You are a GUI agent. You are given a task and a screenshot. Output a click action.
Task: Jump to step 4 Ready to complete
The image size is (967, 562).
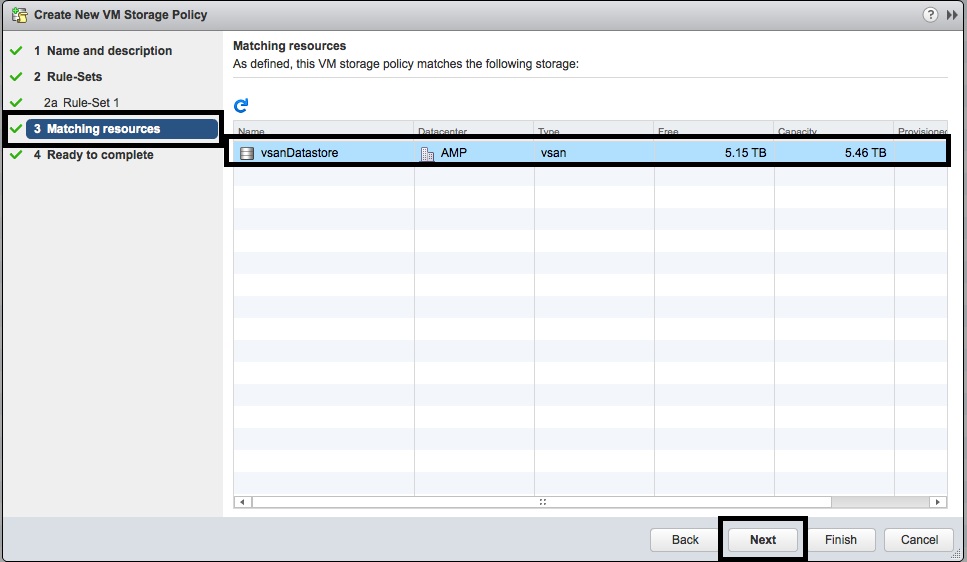coord(100,155)
